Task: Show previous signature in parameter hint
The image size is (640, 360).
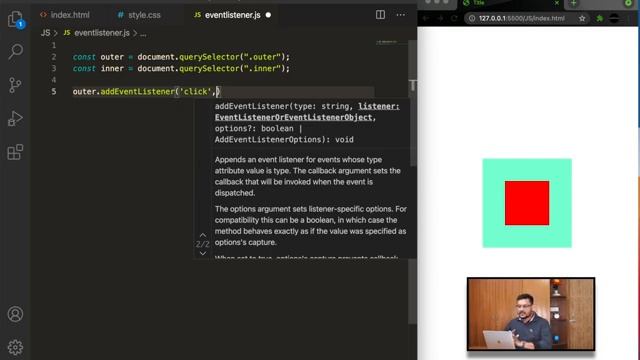Action: click(x=203, y=235)
